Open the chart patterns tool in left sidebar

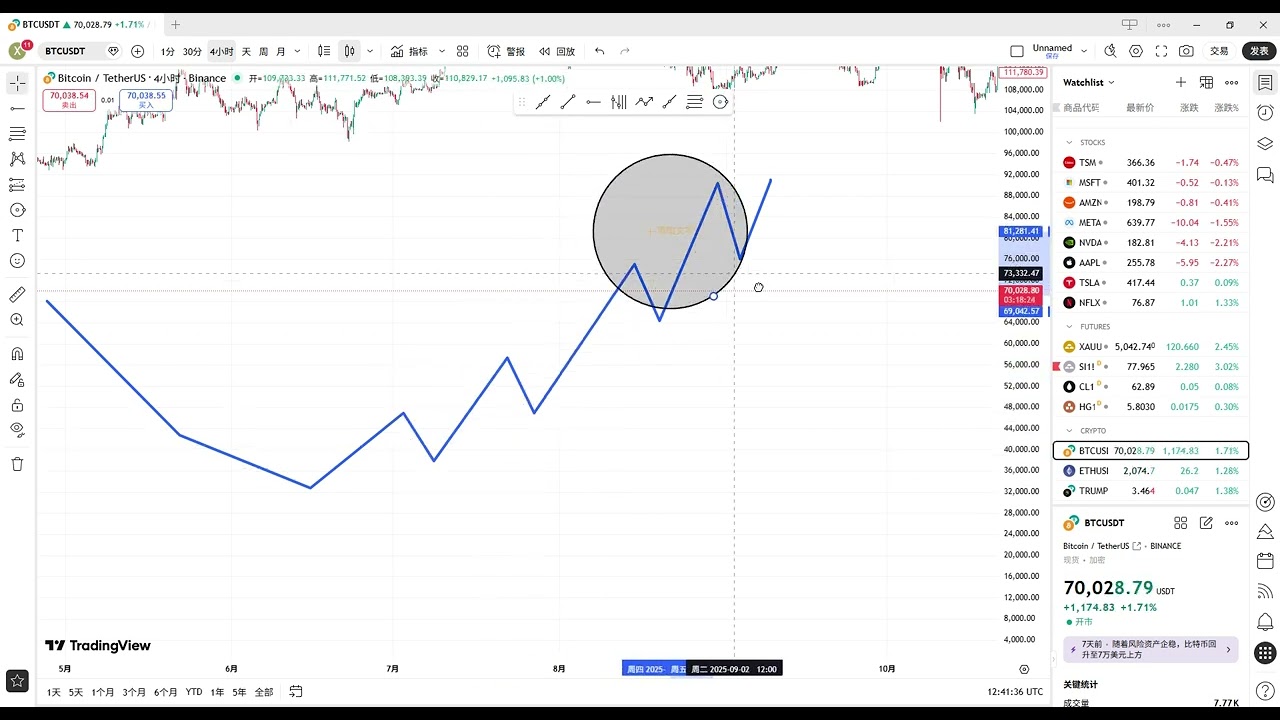coord(17,159)
